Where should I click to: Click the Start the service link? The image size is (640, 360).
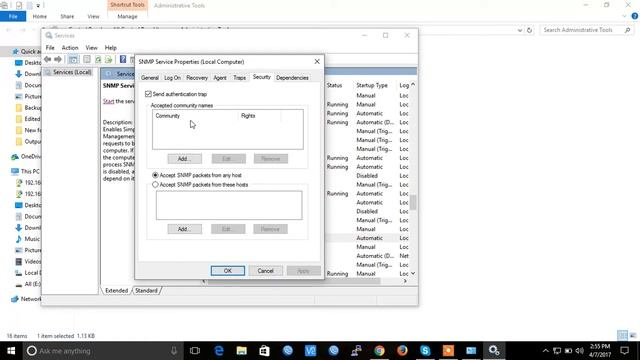108,101
